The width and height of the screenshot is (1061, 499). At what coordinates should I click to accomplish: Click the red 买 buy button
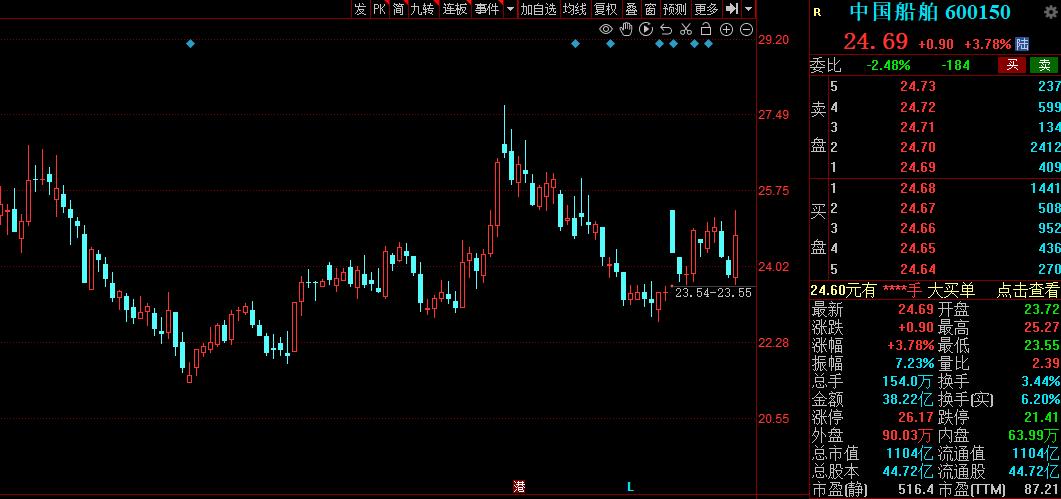(x=1012, y=65)
